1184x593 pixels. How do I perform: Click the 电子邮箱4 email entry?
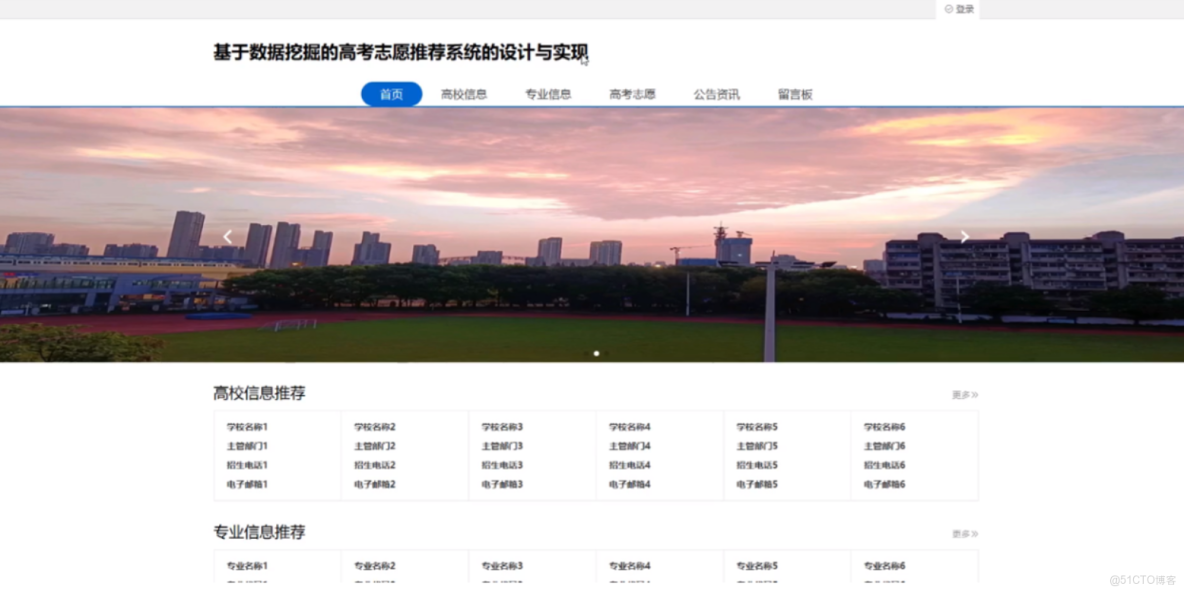coord(628,485)
